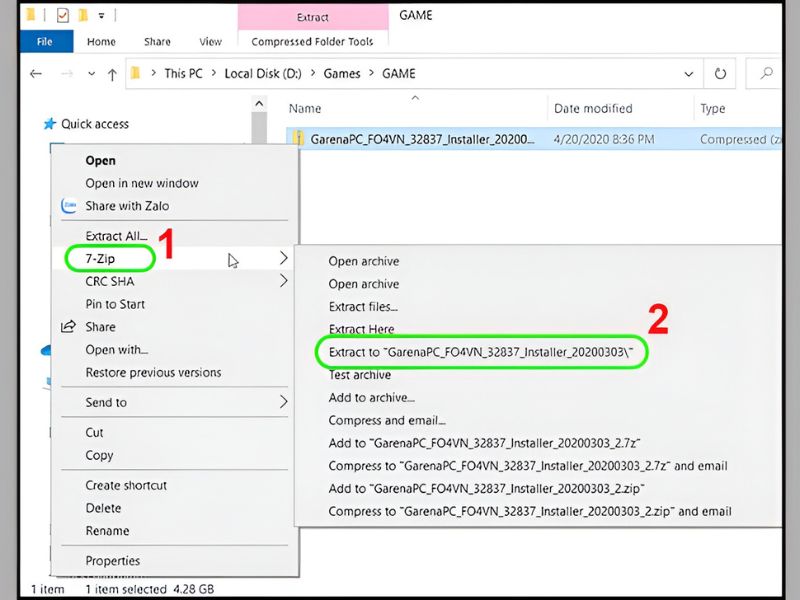Screen dimensions: 800x600
Task: Expand the 7-Zip submenu arrow
Action: [x=283, y=259]
